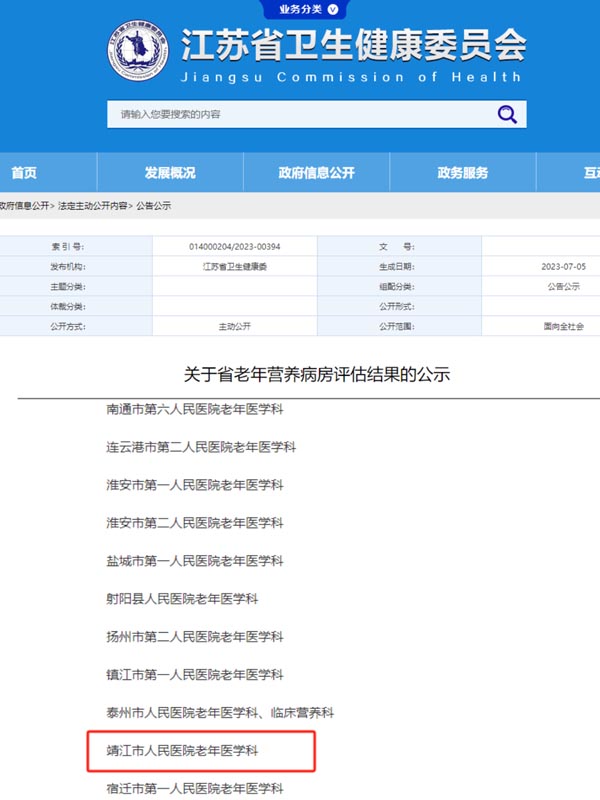Viewport: 600px width, 800px height.
Task: Select row 南通市第六人民医院老年医学科
Action: [194, 409]
